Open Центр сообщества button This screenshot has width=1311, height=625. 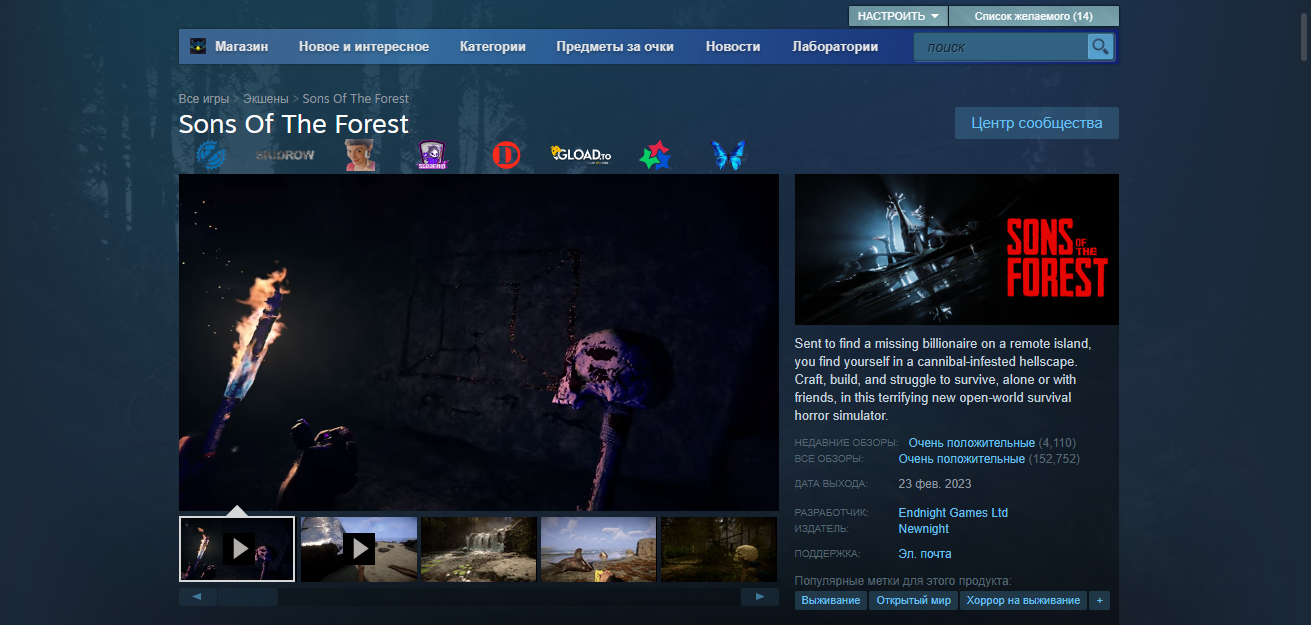1037,123
